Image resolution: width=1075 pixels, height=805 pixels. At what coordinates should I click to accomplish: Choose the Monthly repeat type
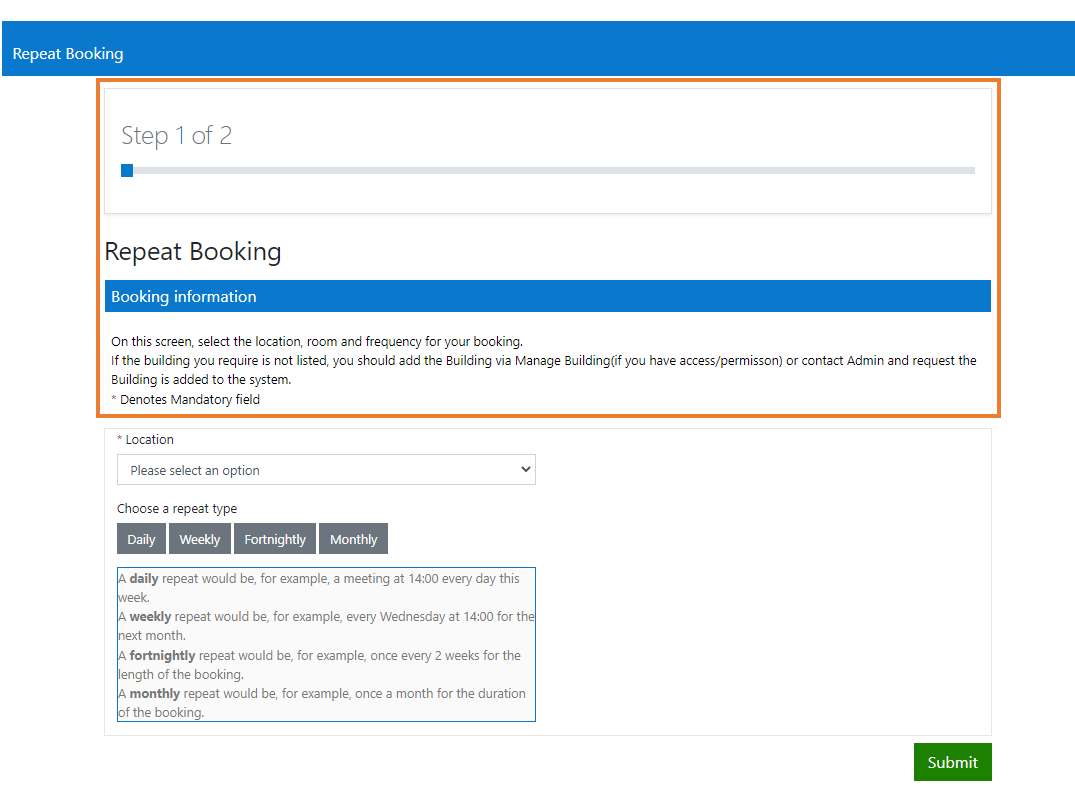point(353,539)
